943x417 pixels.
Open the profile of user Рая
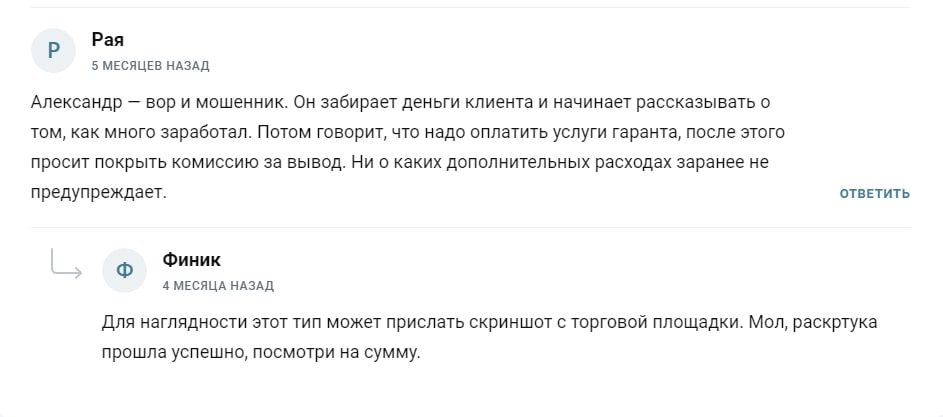coord(107,40)
